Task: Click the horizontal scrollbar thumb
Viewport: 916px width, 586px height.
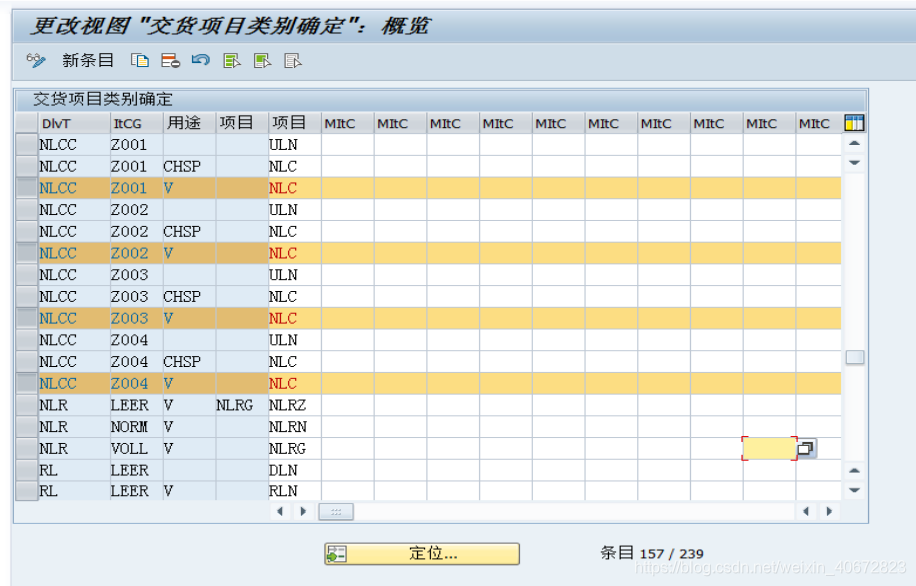Action: point(336,512)
